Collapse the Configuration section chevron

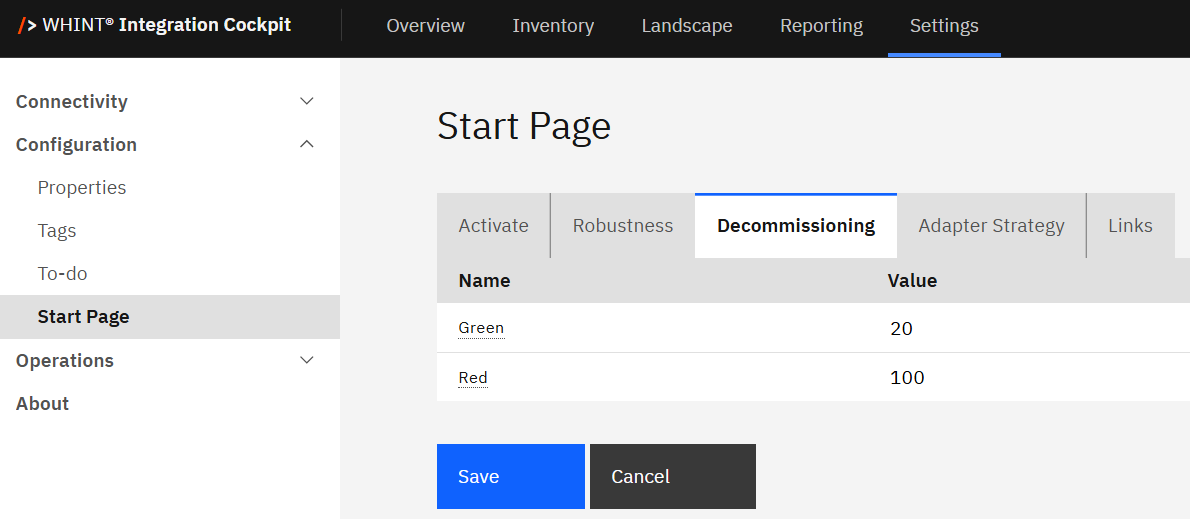[307, 144]
